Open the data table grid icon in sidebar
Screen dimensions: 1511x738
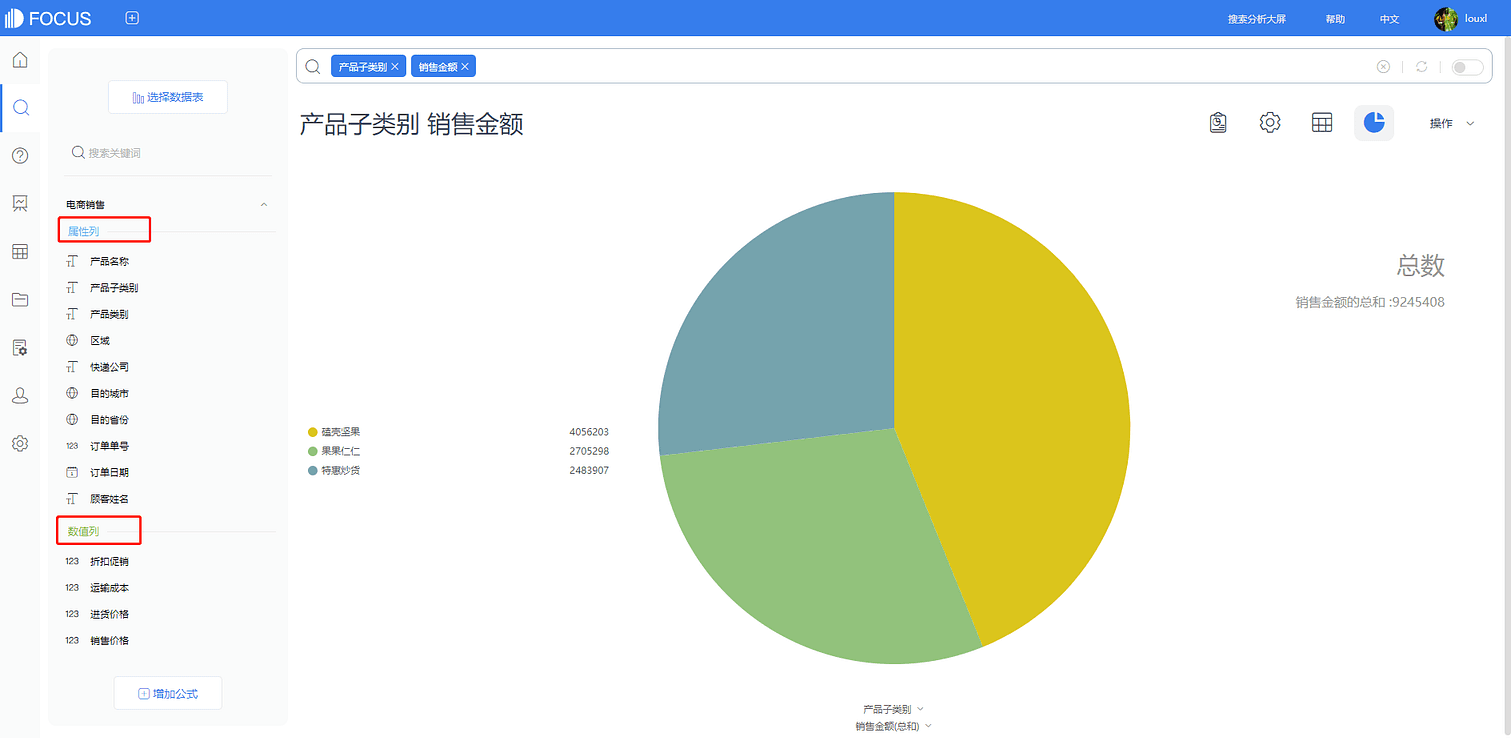coord(20,252)
